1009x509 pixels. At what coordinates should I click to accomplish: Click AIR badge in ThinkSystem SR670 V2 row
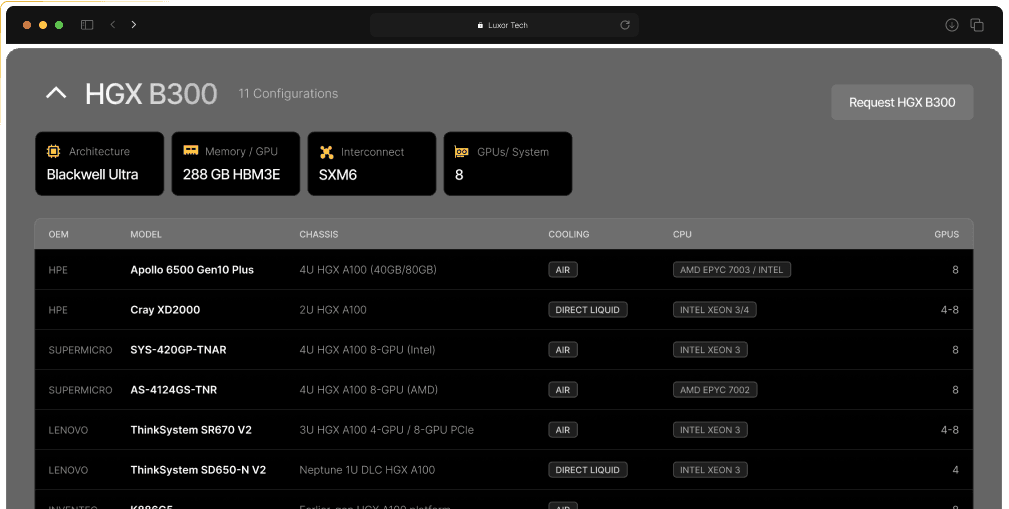tap(563, 430)
